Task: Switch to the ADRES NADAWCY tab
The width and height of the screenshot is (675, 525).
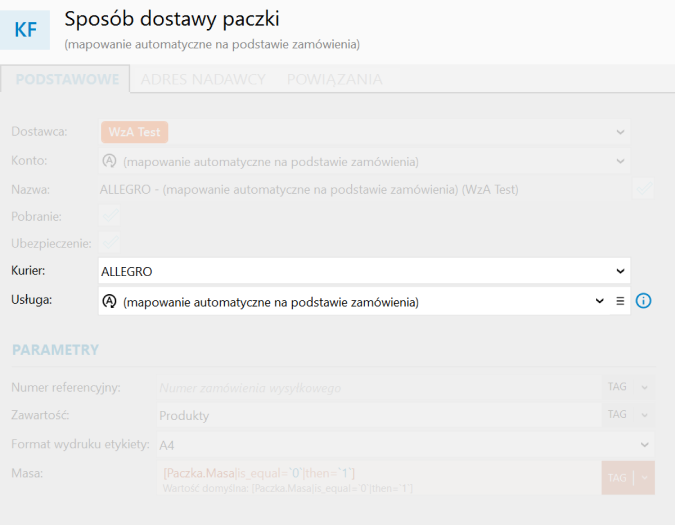Action: pos(203,79)
